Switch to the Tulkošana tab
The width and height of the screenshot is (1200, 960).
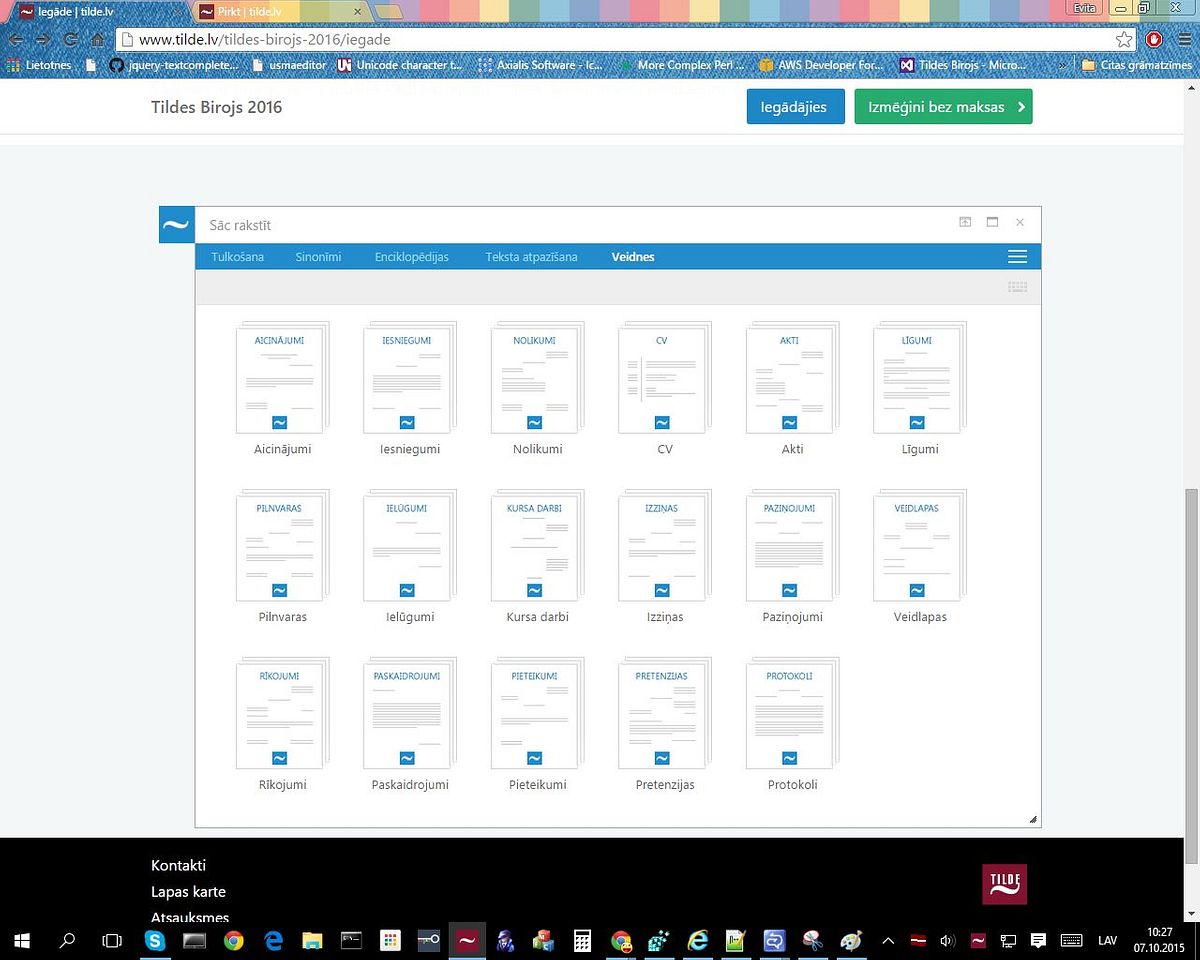[x=238, y=257]
